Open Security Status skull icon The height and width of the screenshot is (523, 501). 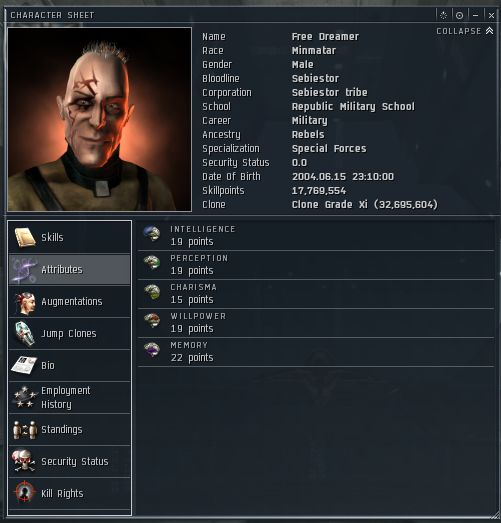[23, 461]
